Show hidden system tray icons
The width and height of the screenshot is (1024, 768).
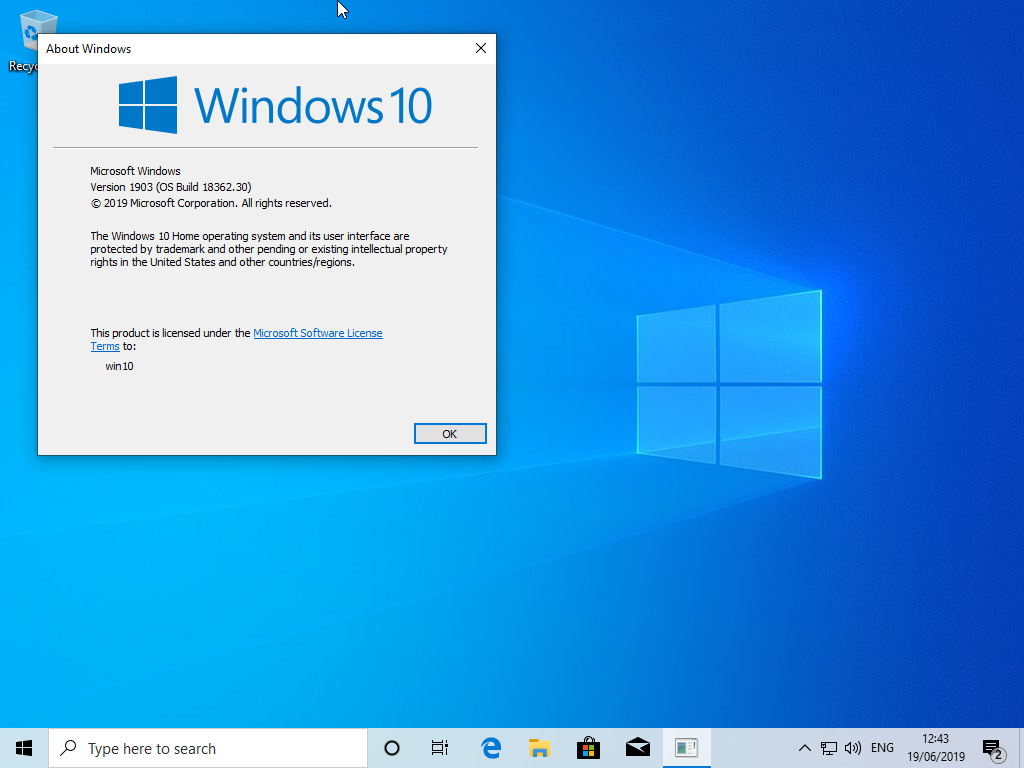(805, 748)
